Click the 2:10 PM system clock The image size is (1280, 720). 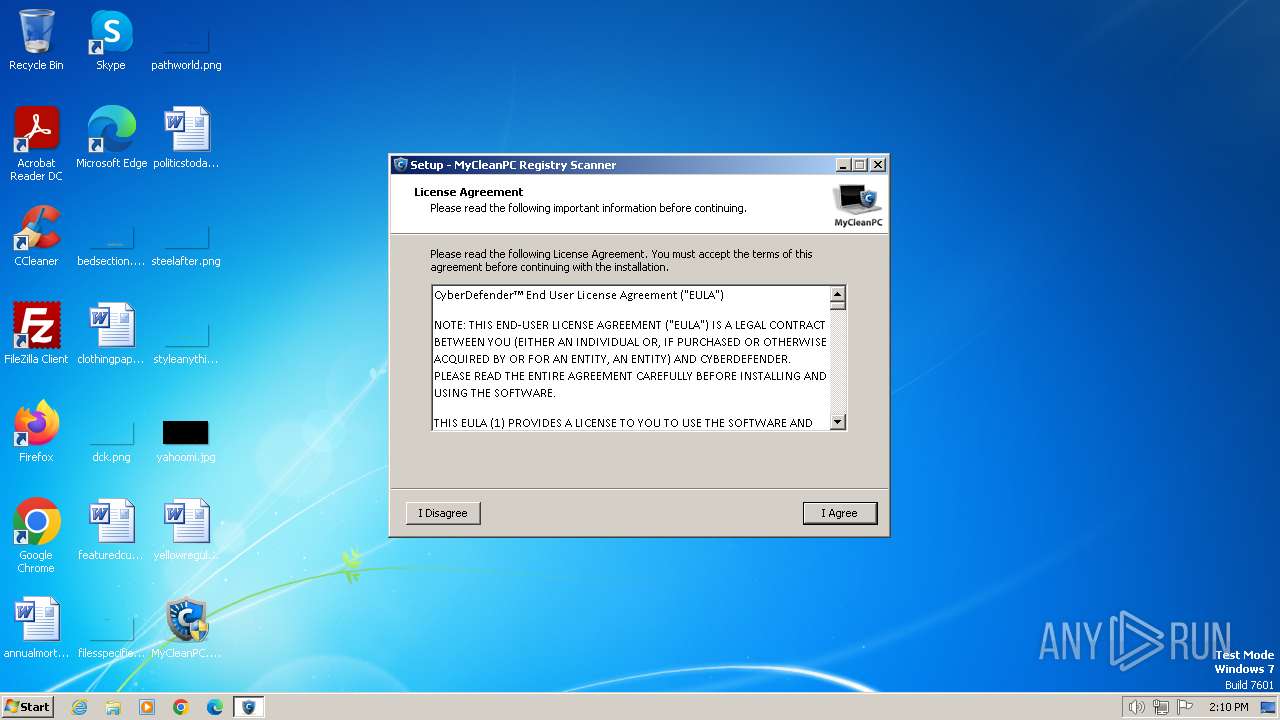pyautogui.click(x=1228, y=707)
